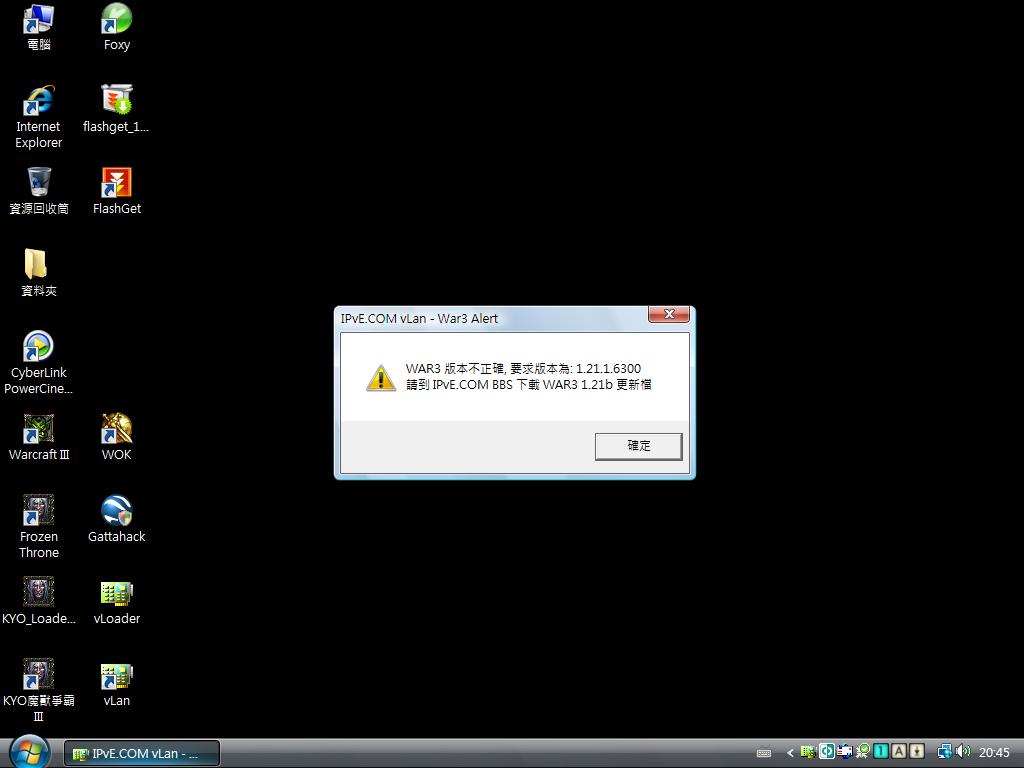
Task: Open the Windows Start orb
Action: tap(29, 752)
